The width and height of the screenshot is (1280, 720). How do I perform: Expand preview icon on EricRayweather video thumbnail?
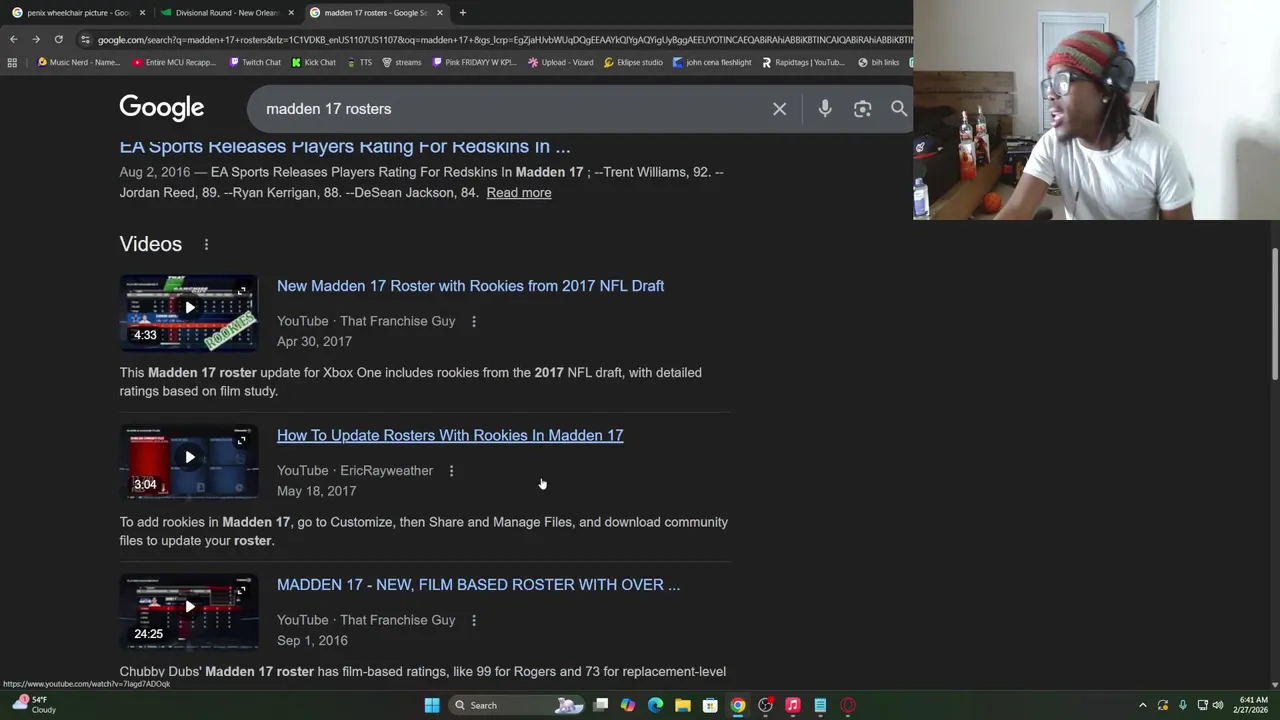[x=242, y=440]
